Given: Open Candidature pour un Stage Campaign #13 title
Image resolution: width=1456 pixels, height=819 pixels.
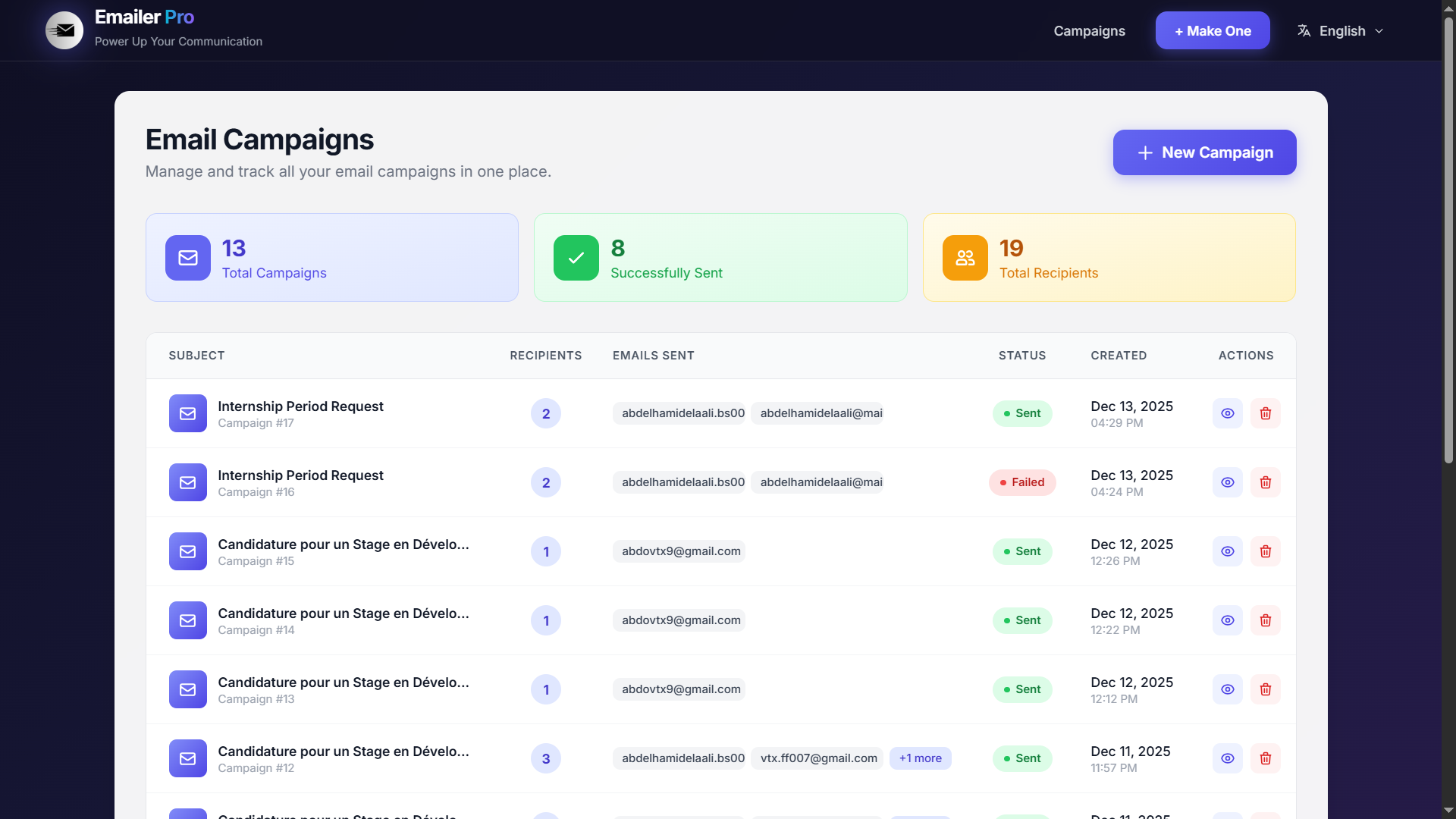Looking at the screenshot, I should coord(344,682).
